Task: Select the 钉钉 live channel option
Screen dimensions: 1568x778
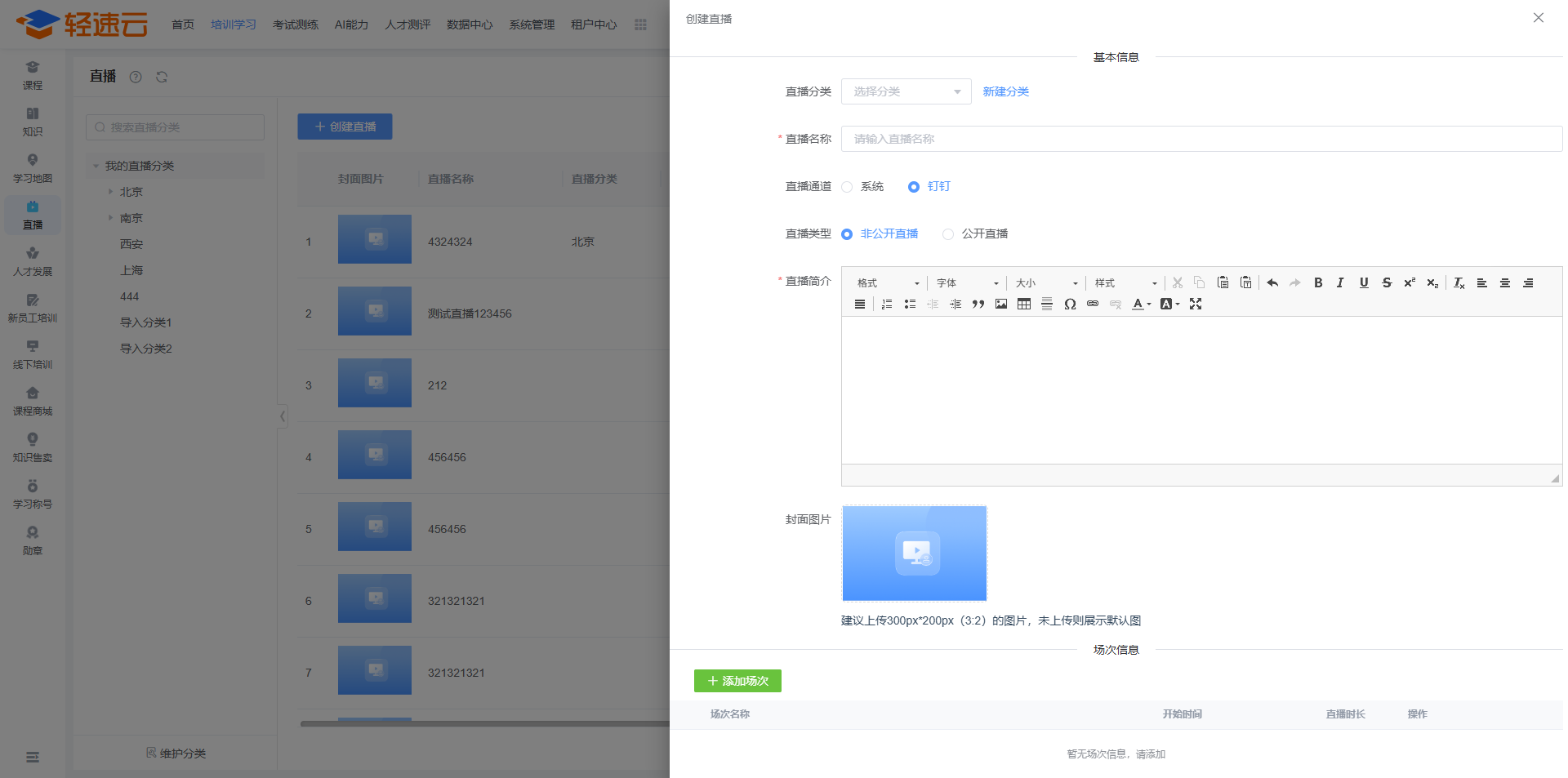Action: (914, 187)
